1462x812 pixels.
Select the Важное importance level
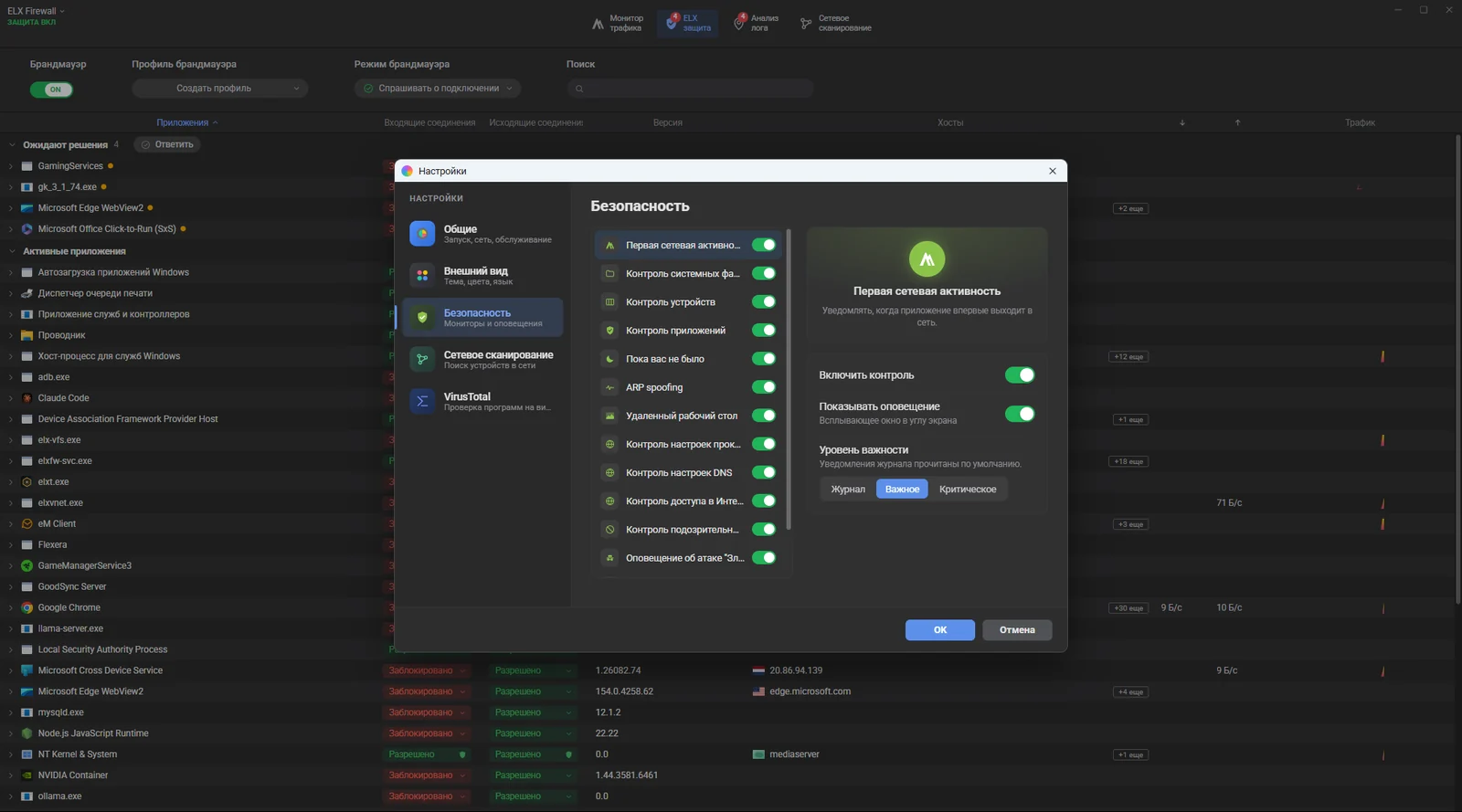click(902, 490)
